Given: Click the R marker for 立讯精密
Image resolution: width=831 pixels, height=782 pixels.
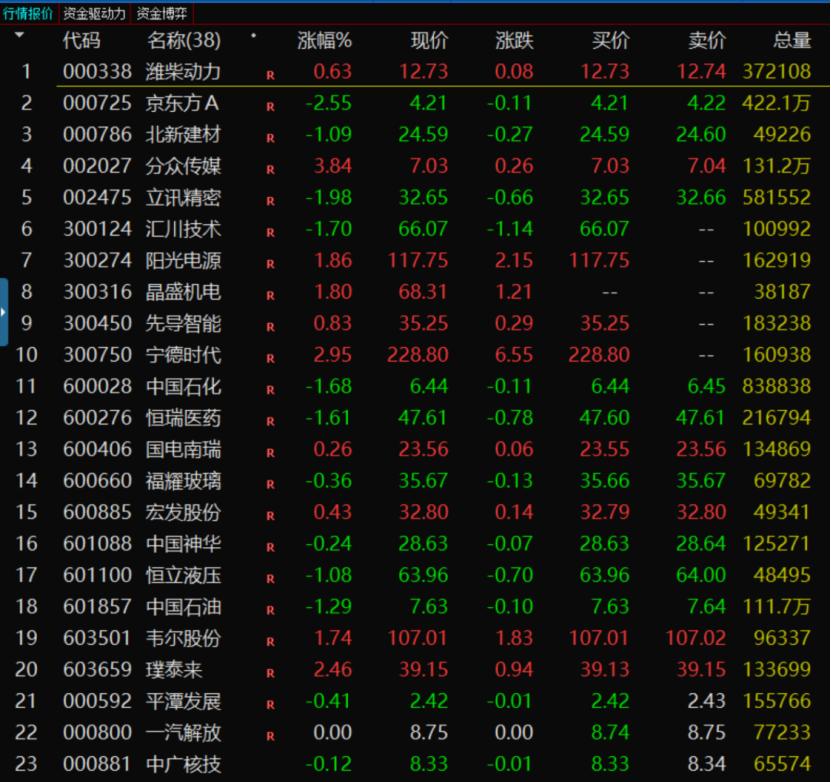Looking at the screenshot, I should (270, 201).
